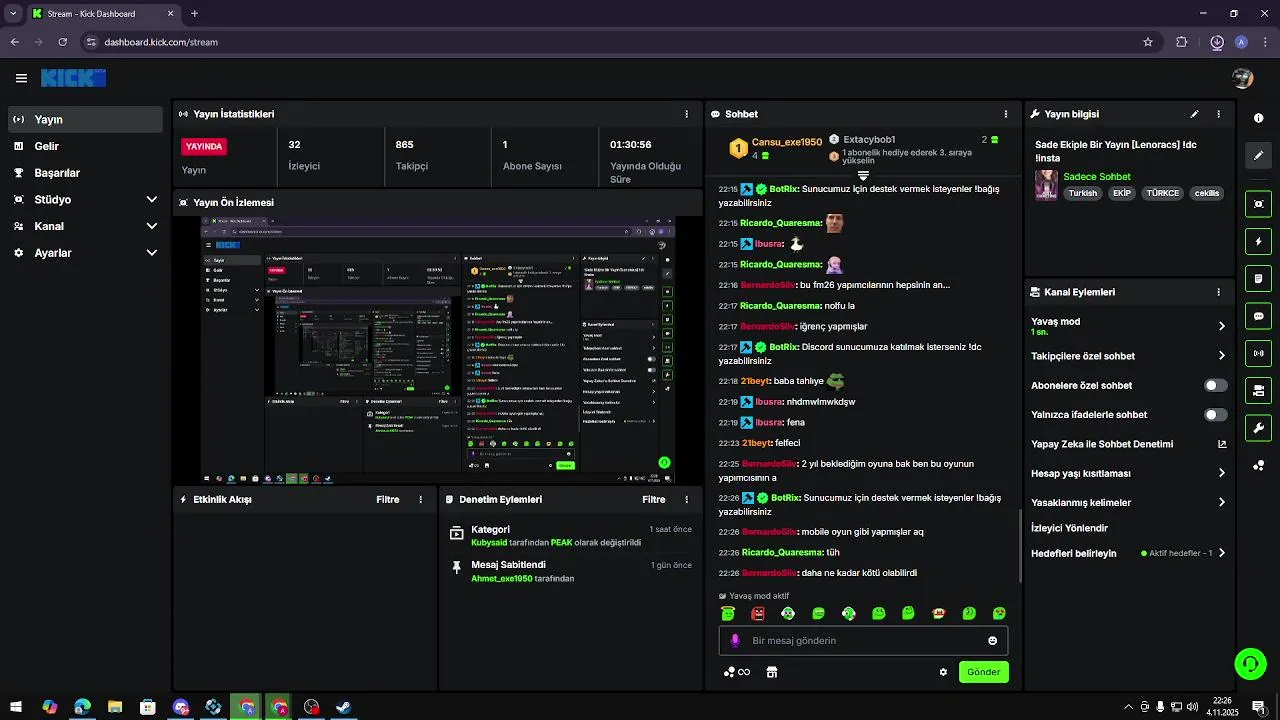Open Takipçilere özel sohbet chevron

pos(1221,356)
